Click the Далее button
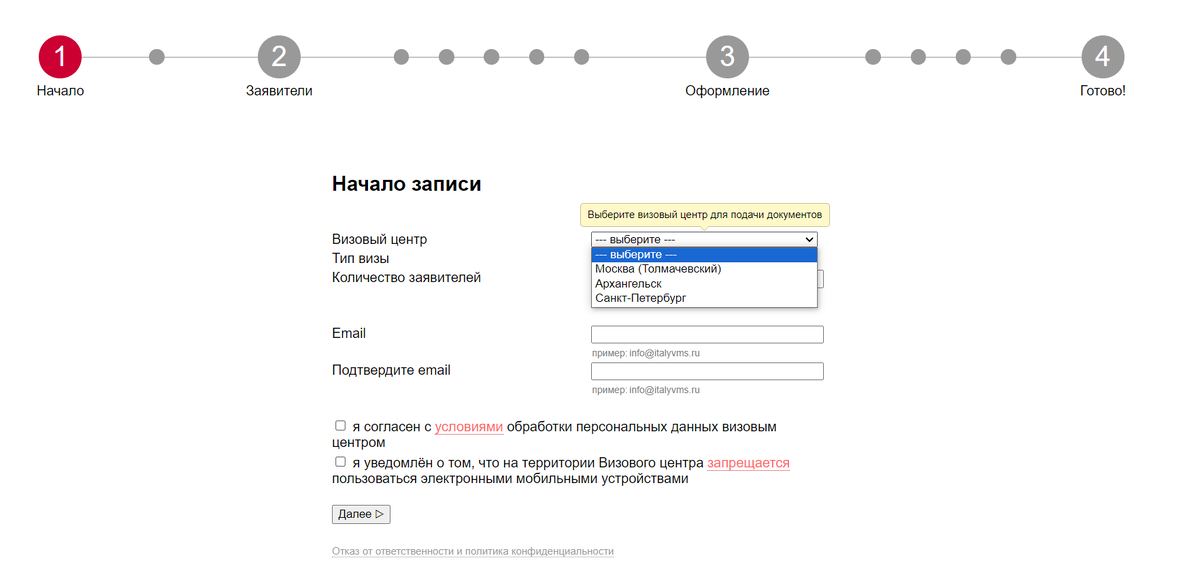Image resolution: width=1200 pixels, height=573 pixels. point(361,514)
